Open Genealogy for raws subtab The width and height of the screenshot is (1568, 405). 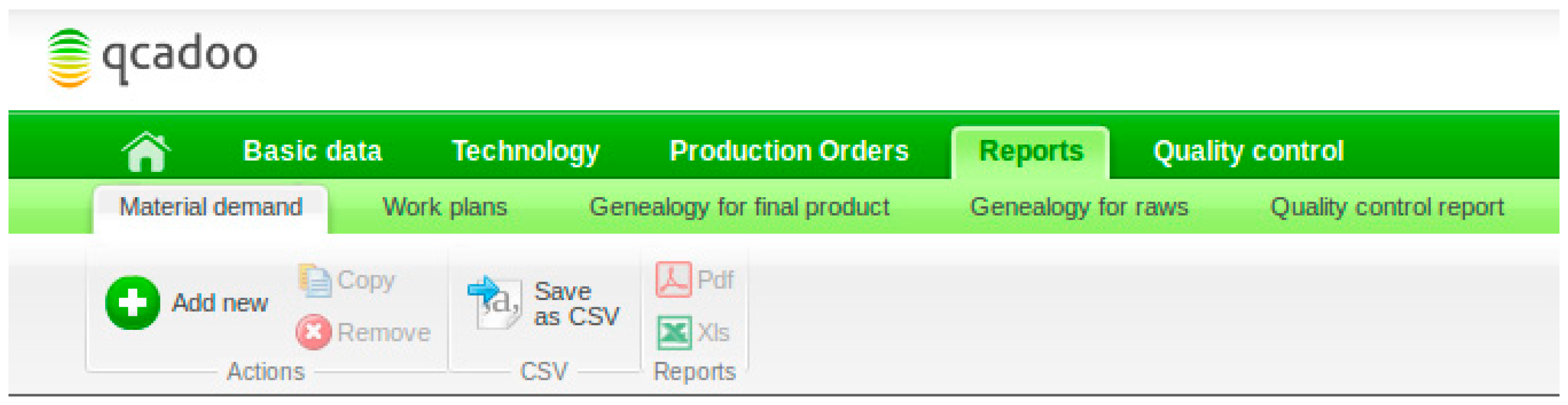[x=1078, y=207]
